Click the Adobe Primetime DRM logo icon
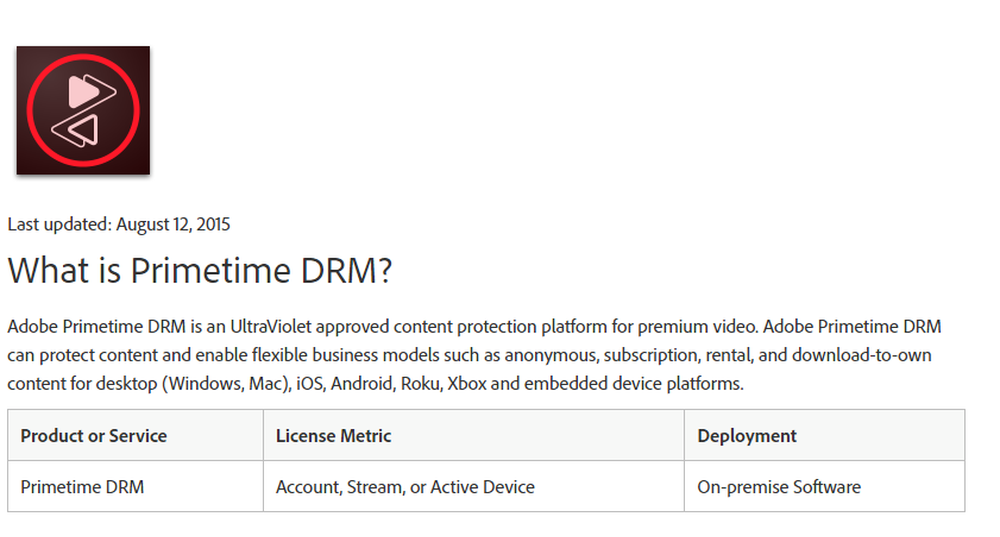This screenshot has height=537, width=1000. click(83, 110)
